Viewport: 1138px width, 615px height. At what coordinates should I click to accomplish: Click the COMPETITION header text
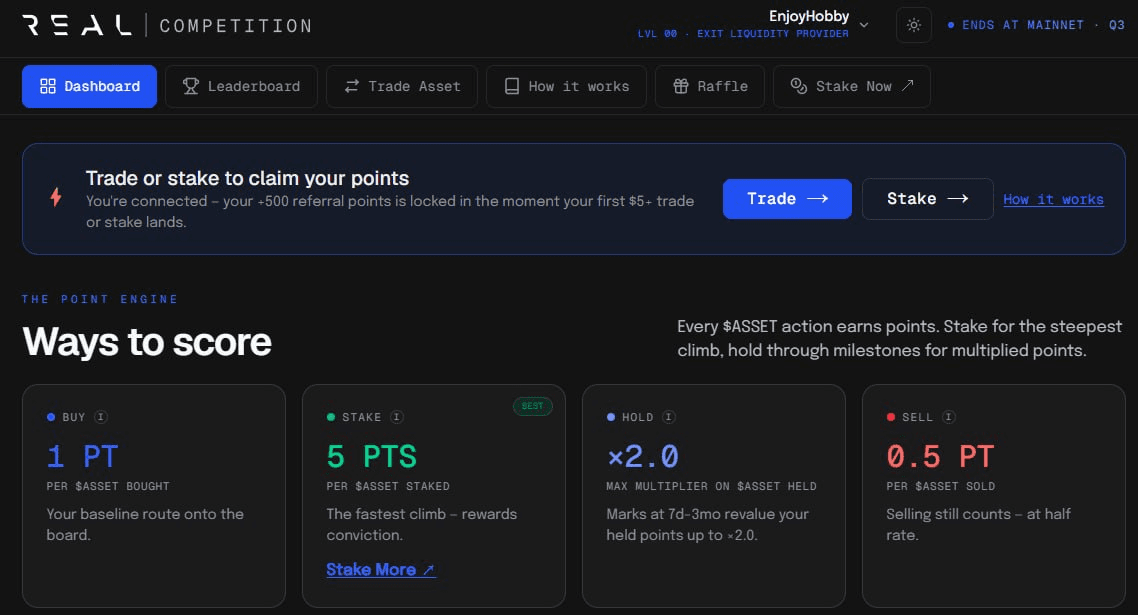[236, 26]
